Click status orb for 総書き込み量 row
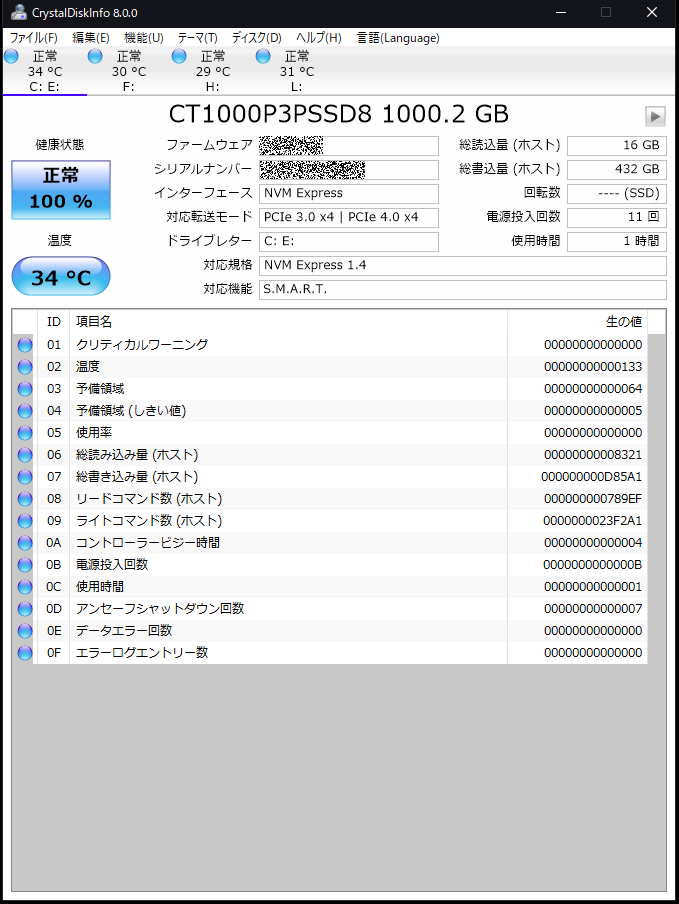Image resolution: width=679 pixels, height=904 pixels. (x=25, y=477)
